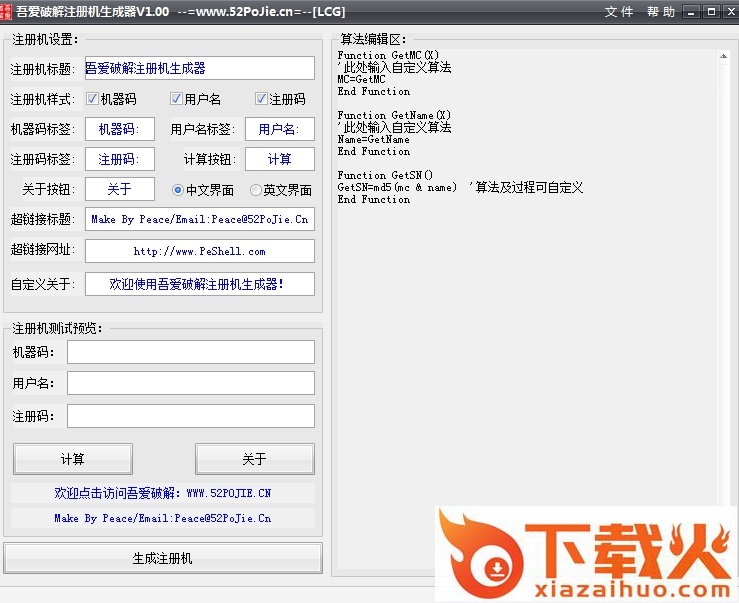
Task: Click the app icon in the title bar
Action: point(8,11)
